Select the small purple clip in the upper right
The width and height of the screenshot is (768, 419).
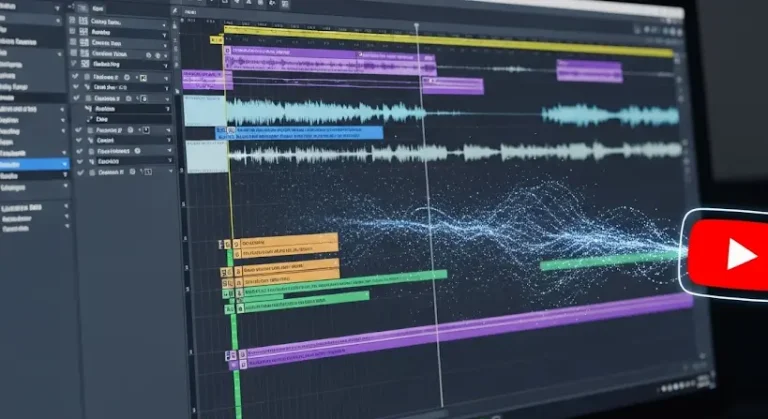pos(589,71)
